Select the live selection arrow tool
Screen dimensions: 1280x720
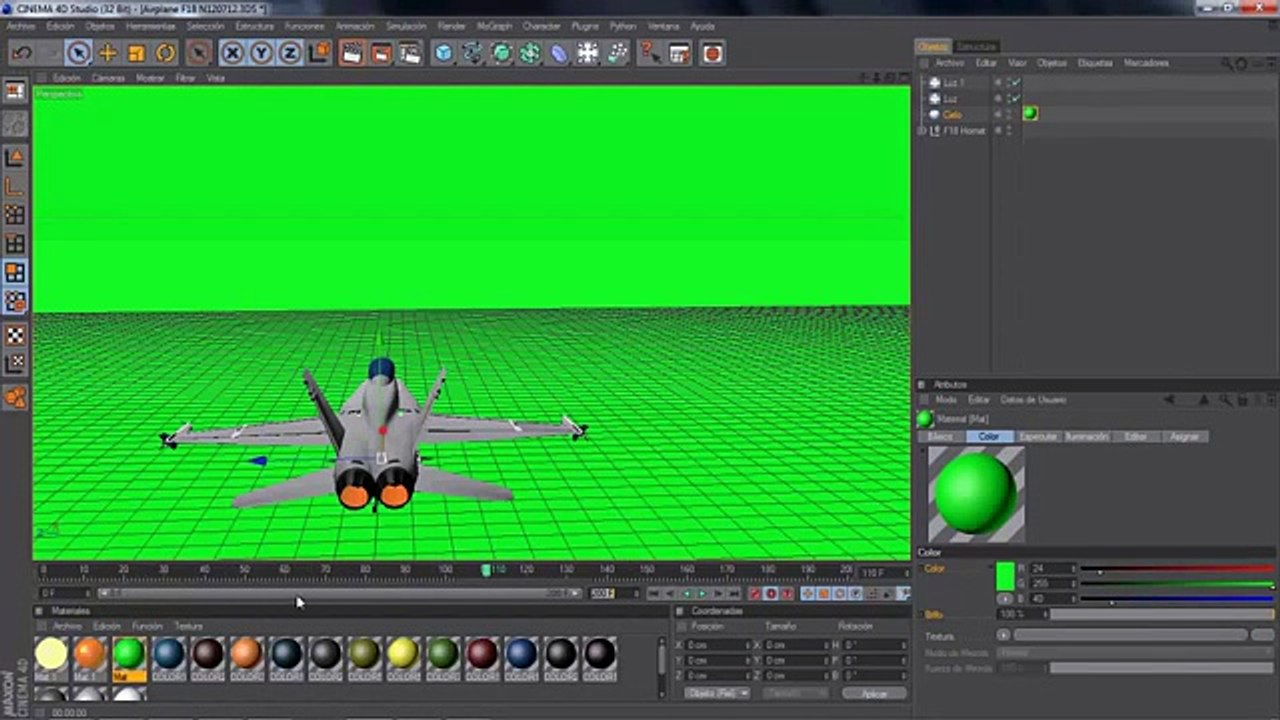[78, 53]
